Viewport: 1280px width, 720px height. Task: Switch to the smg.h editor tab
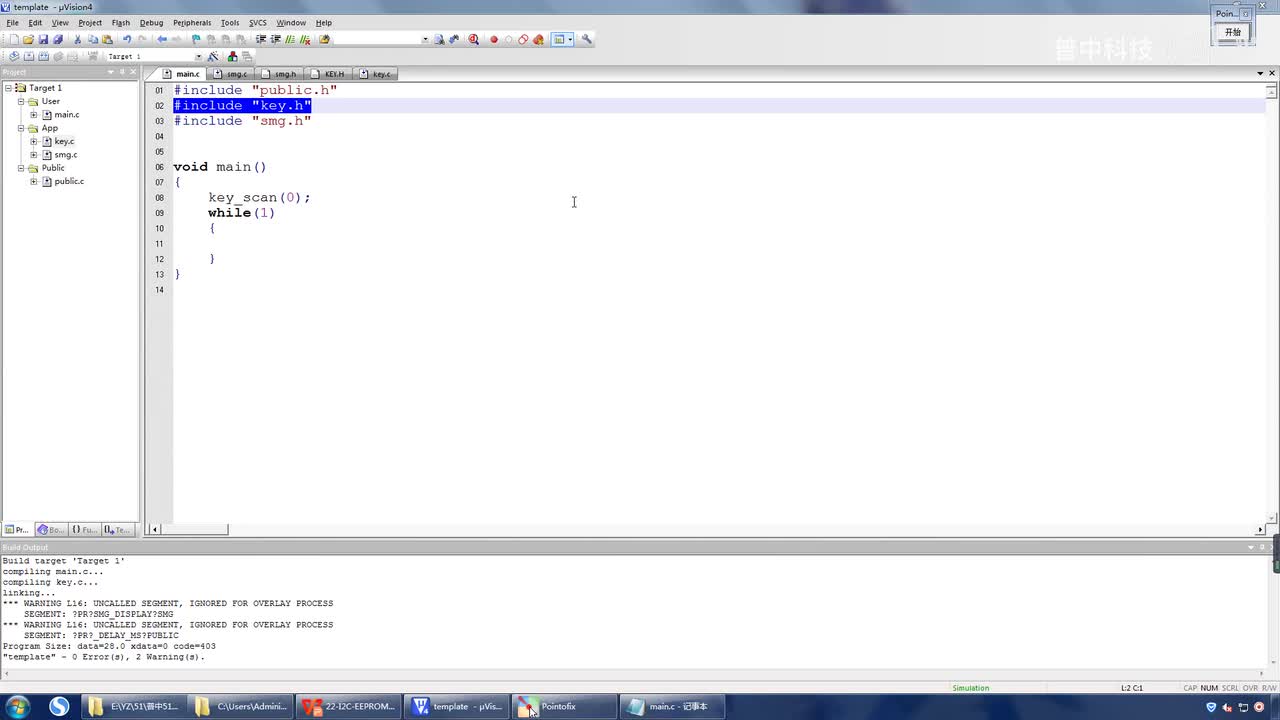point(279,74)
